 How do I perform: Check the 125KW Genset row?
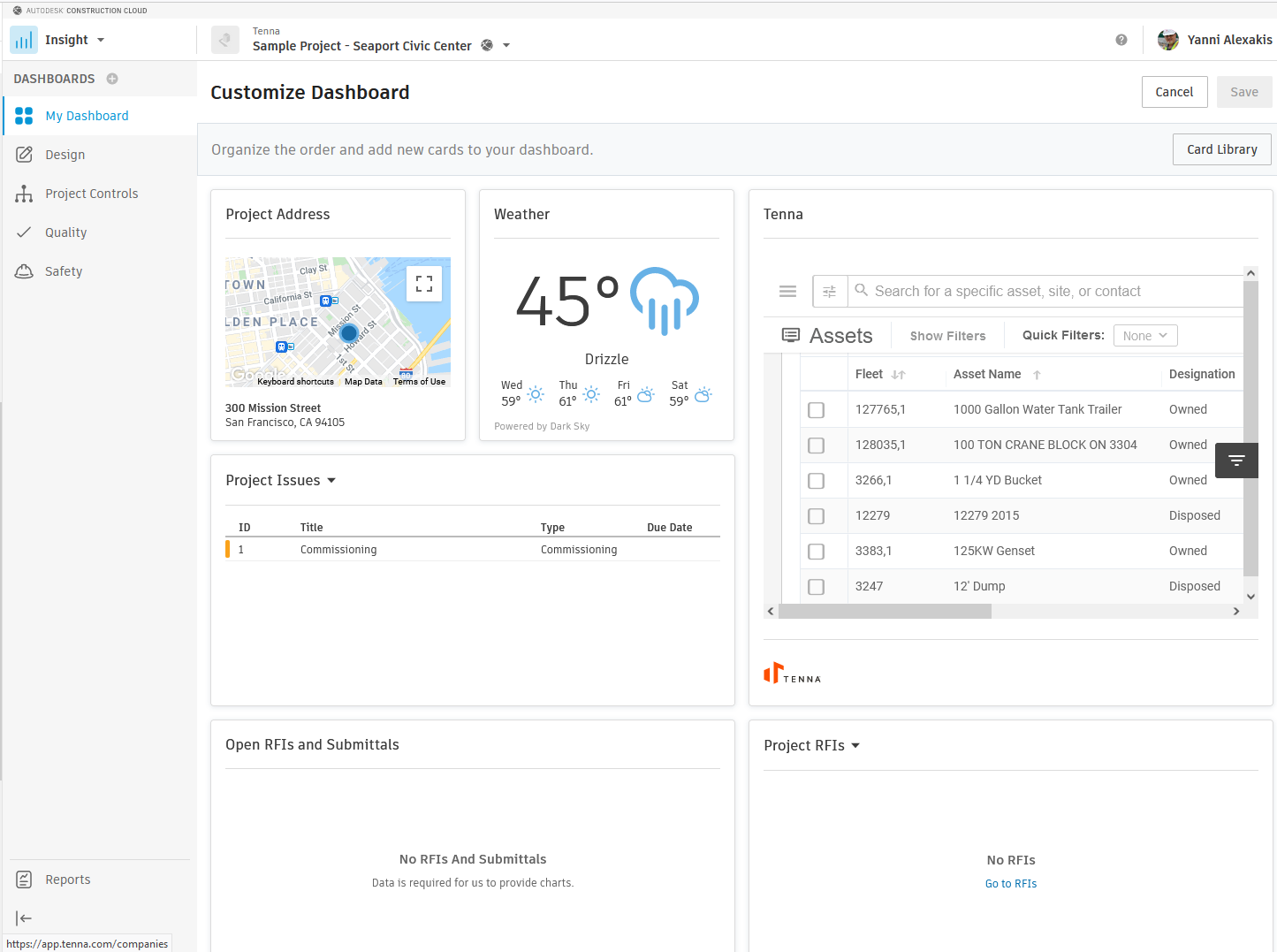pos(817,552)
